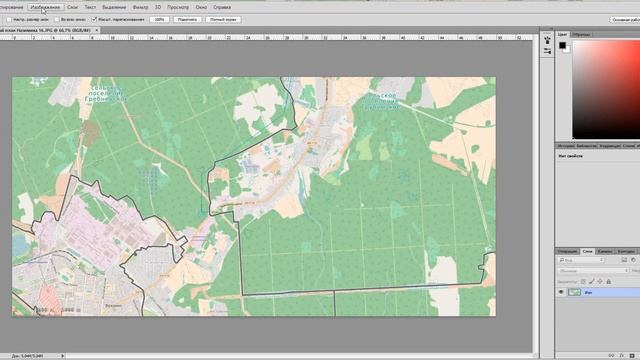Click the black foreground color swatch

tap(562, 45)
